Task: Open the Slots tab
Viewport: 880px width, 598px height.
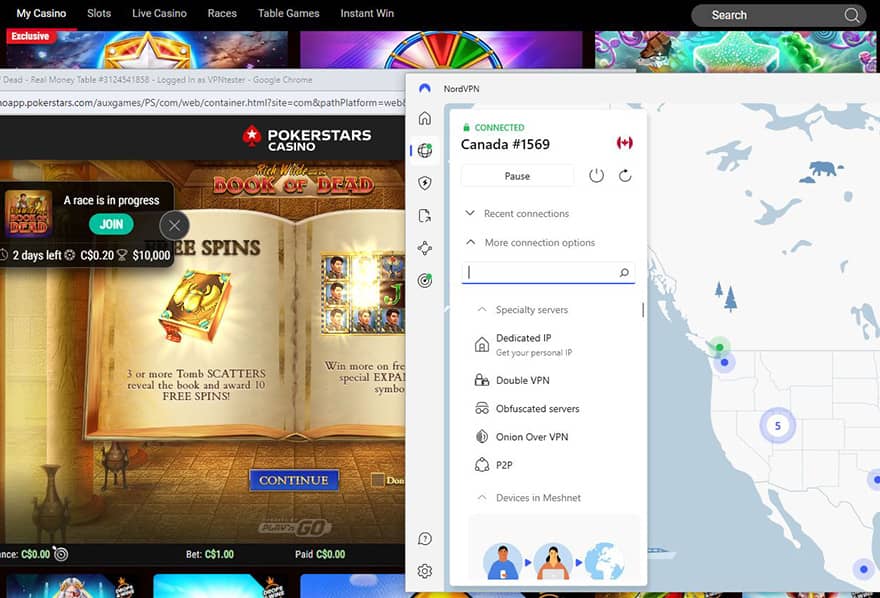Action: click(x=99, y=13)
